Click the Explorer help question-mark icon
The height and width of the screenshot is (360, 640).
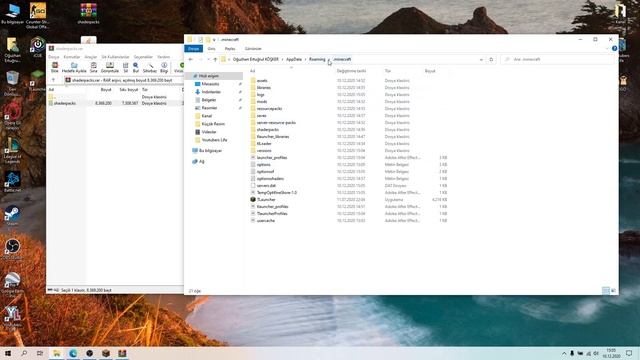point(614,49)
